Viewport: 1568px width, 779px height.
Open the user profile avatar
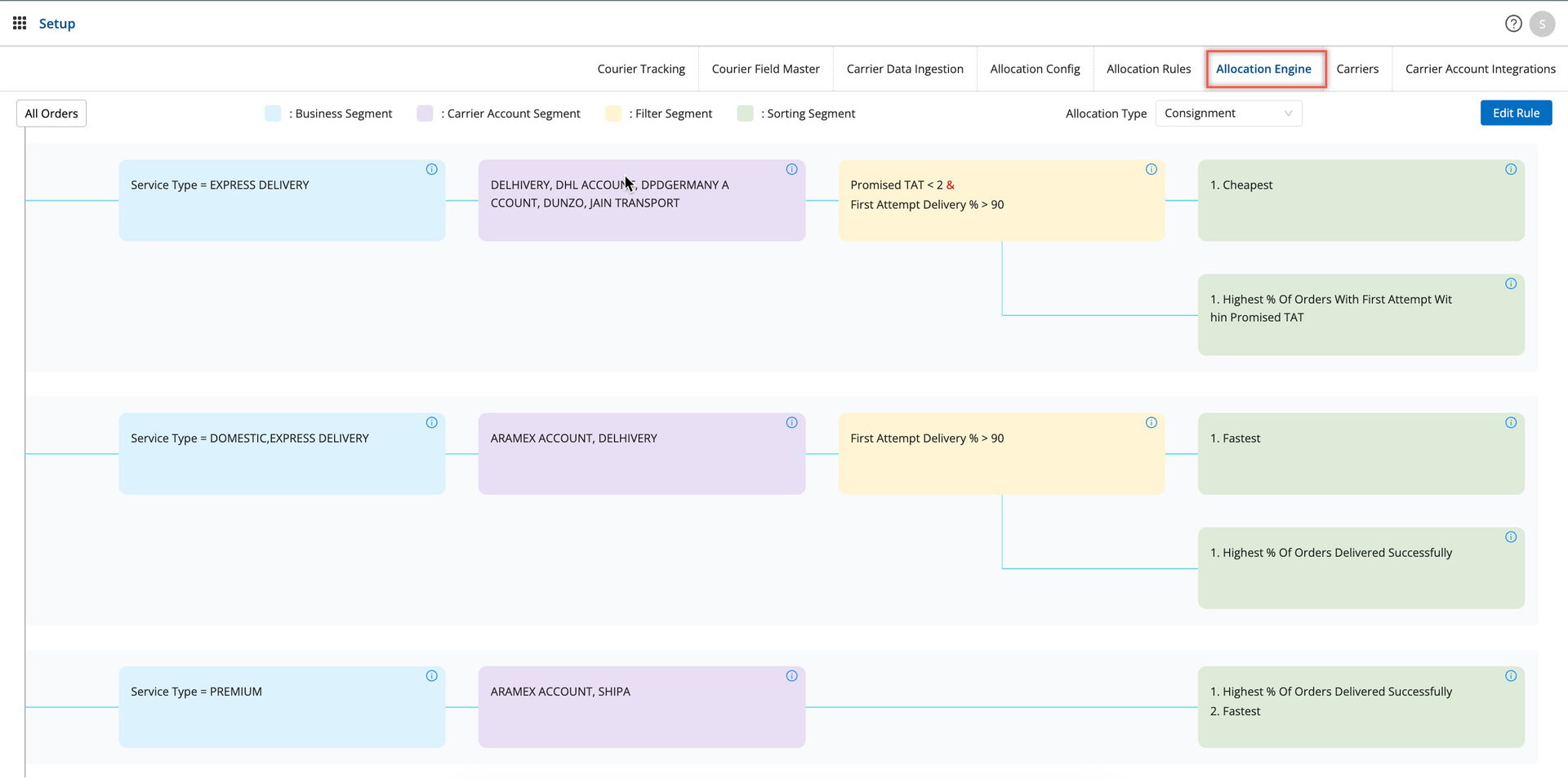1541,24
